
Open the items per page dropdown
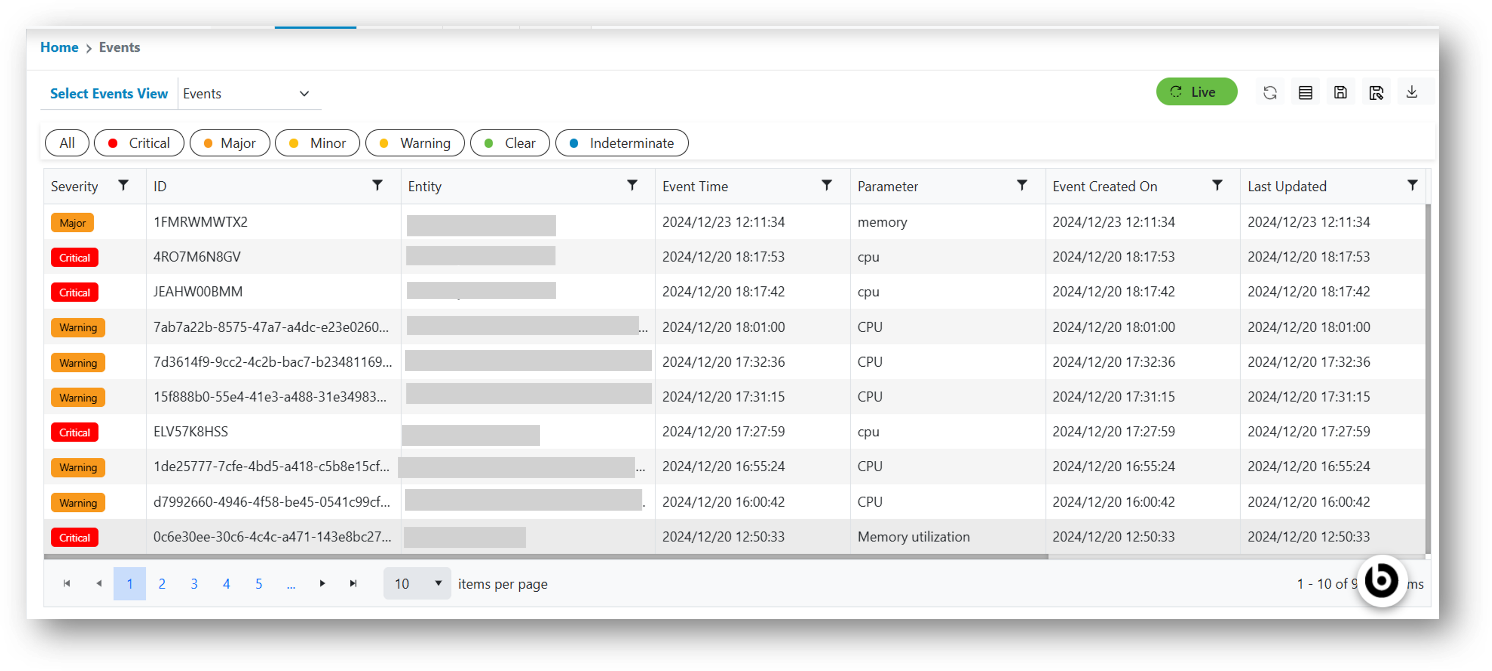pos(417,584)
